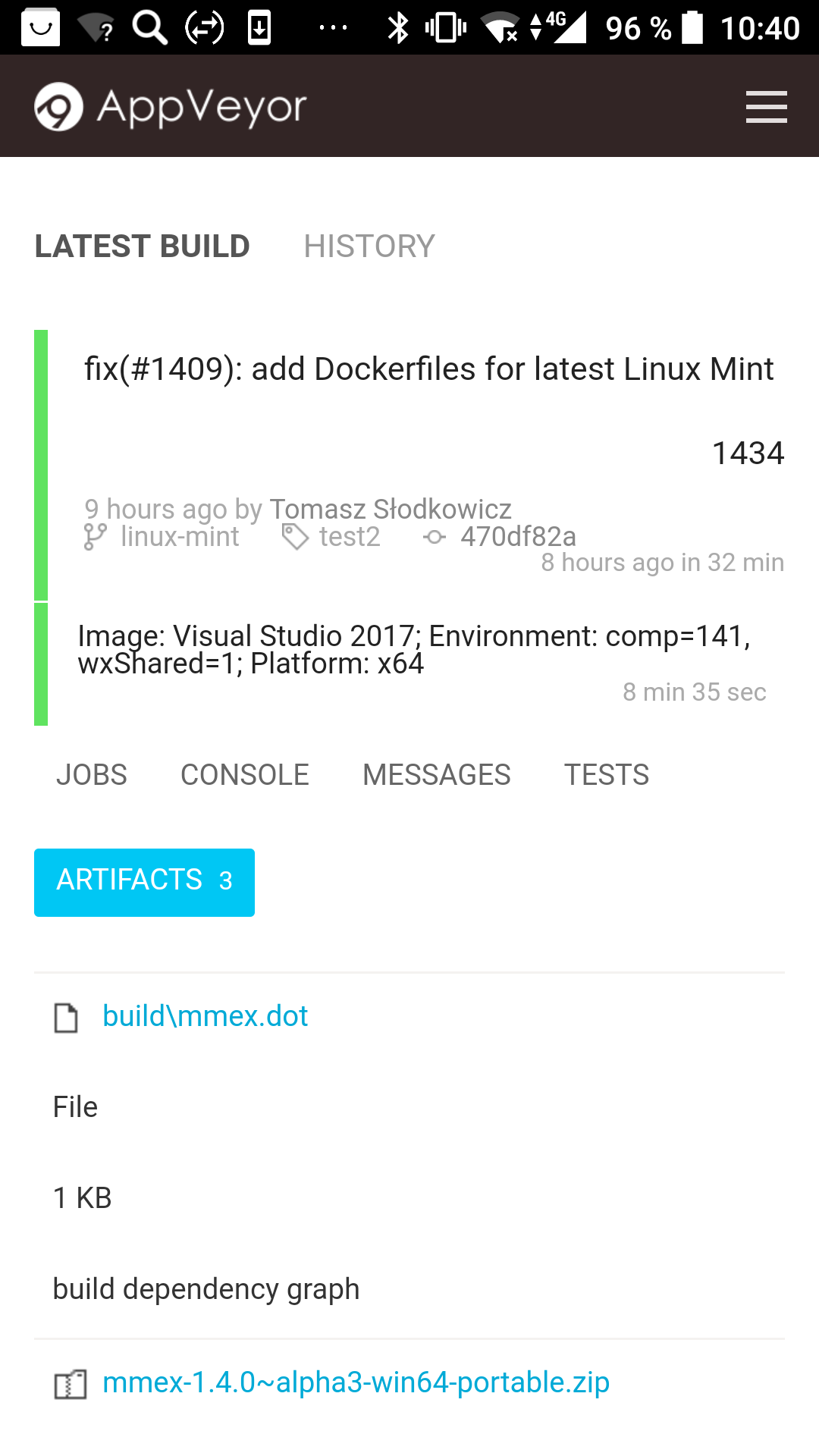Open the JOBS tab

click(91, 775)
